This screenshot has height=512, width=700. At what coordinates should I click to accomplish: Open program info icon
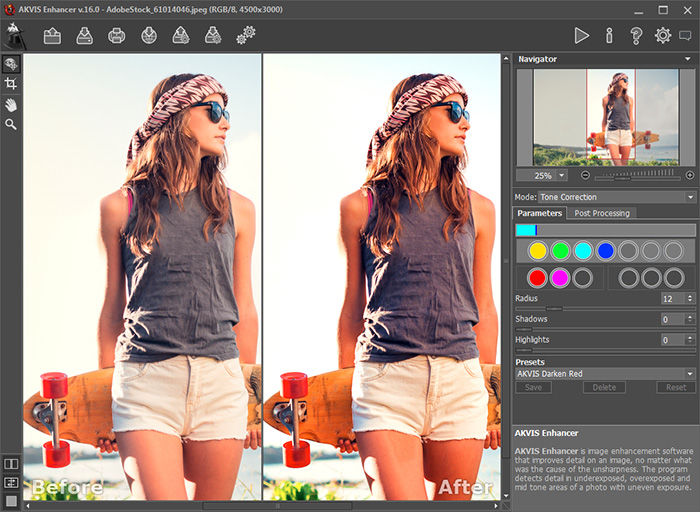tap(609, 35)
